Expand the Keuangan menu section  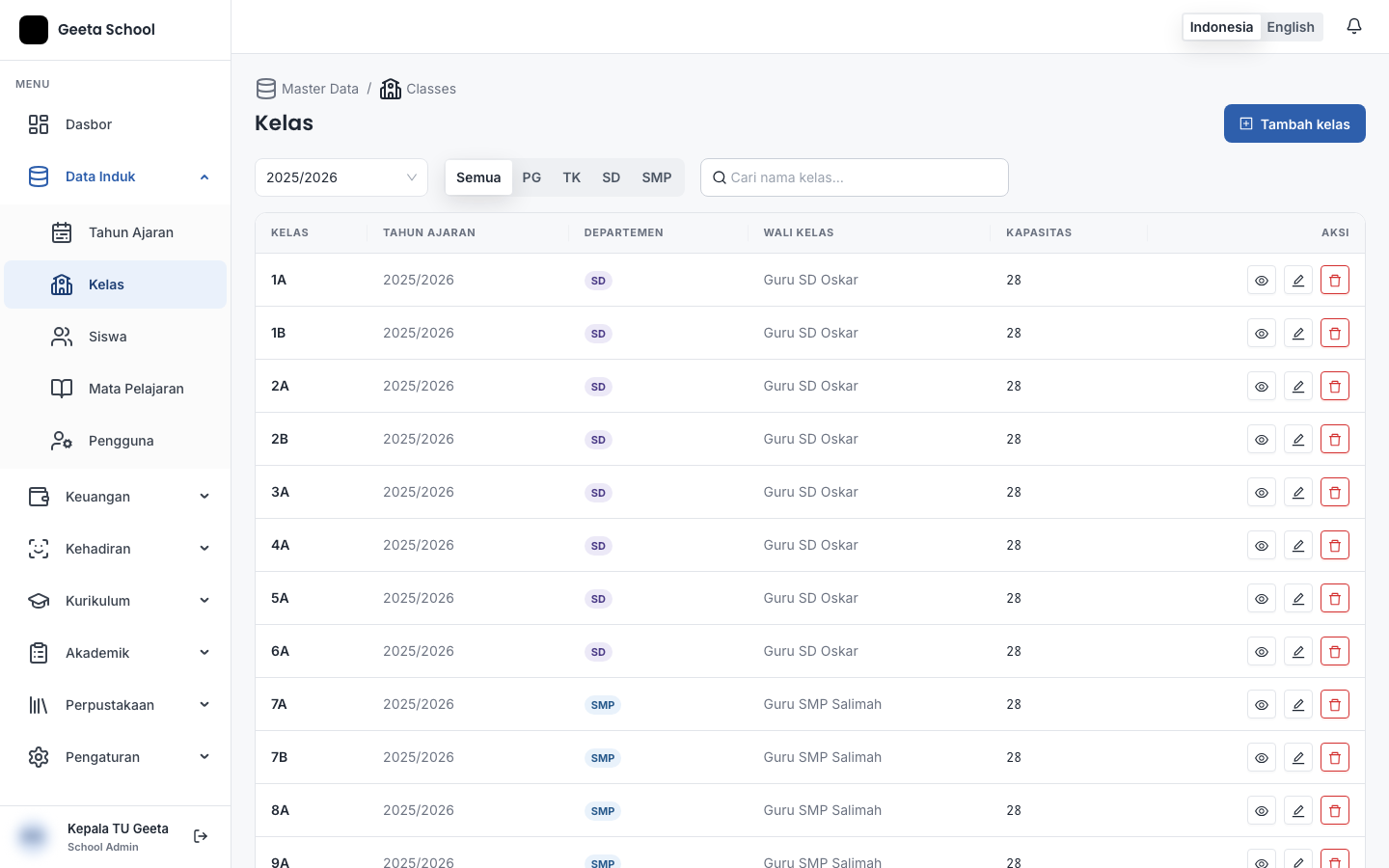[x=116, y=497]
